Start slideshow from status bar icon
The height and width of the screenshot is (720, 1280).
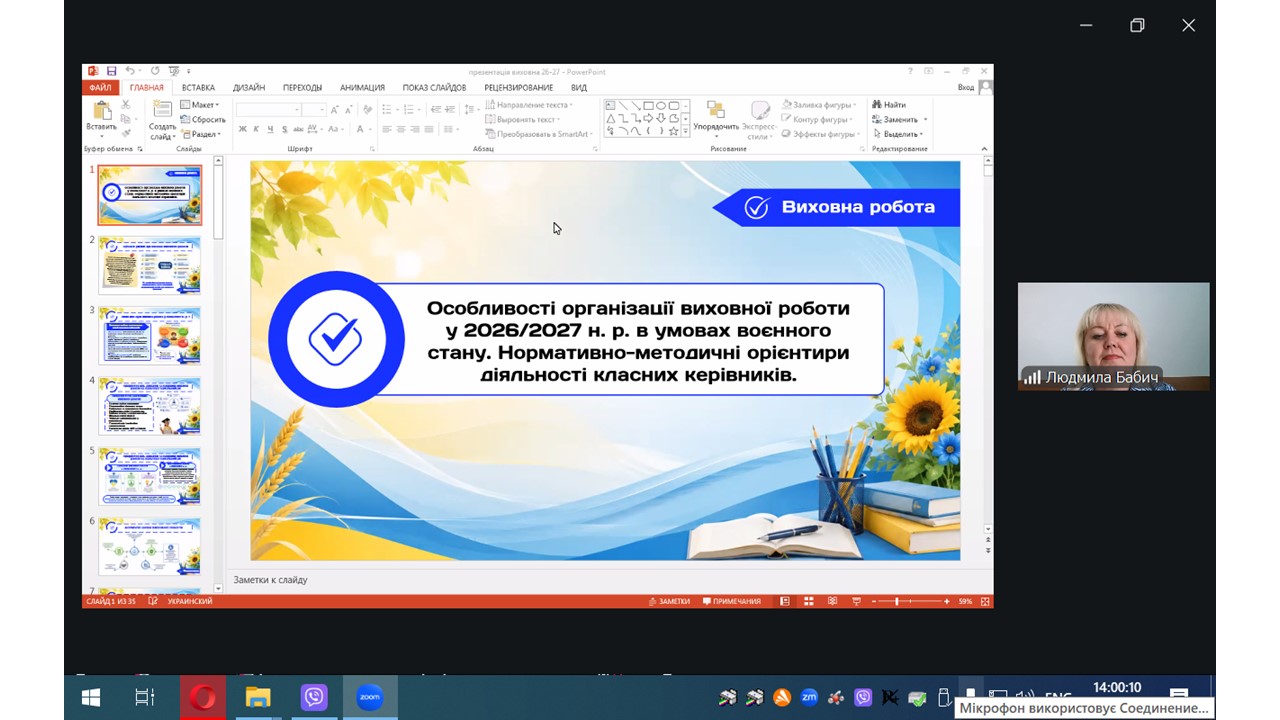[856, 601]
